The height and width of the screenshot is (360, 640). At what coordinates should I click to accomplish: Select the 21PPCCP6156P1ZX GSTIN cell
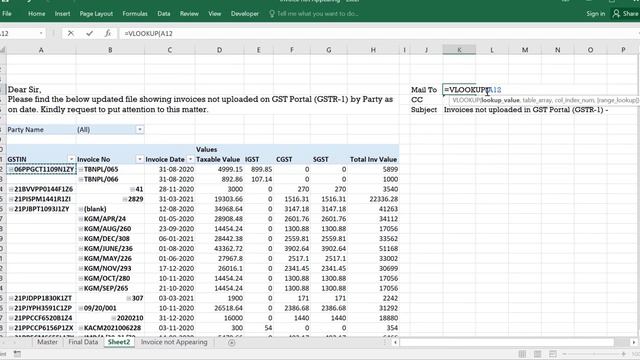pyautogui.click(x=41, y=328)
